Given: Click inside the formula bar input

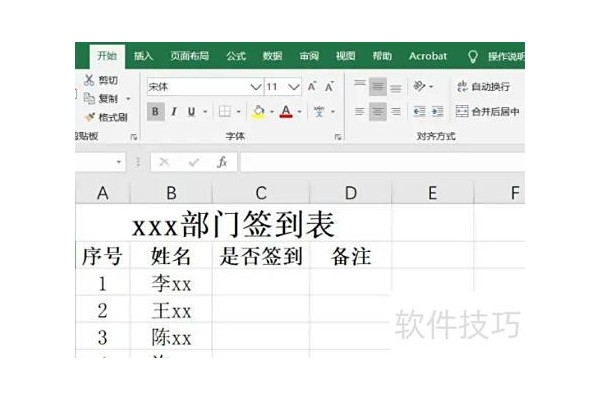Looking at the screenshot, I should pyautogui.click(x=382, y=162).
